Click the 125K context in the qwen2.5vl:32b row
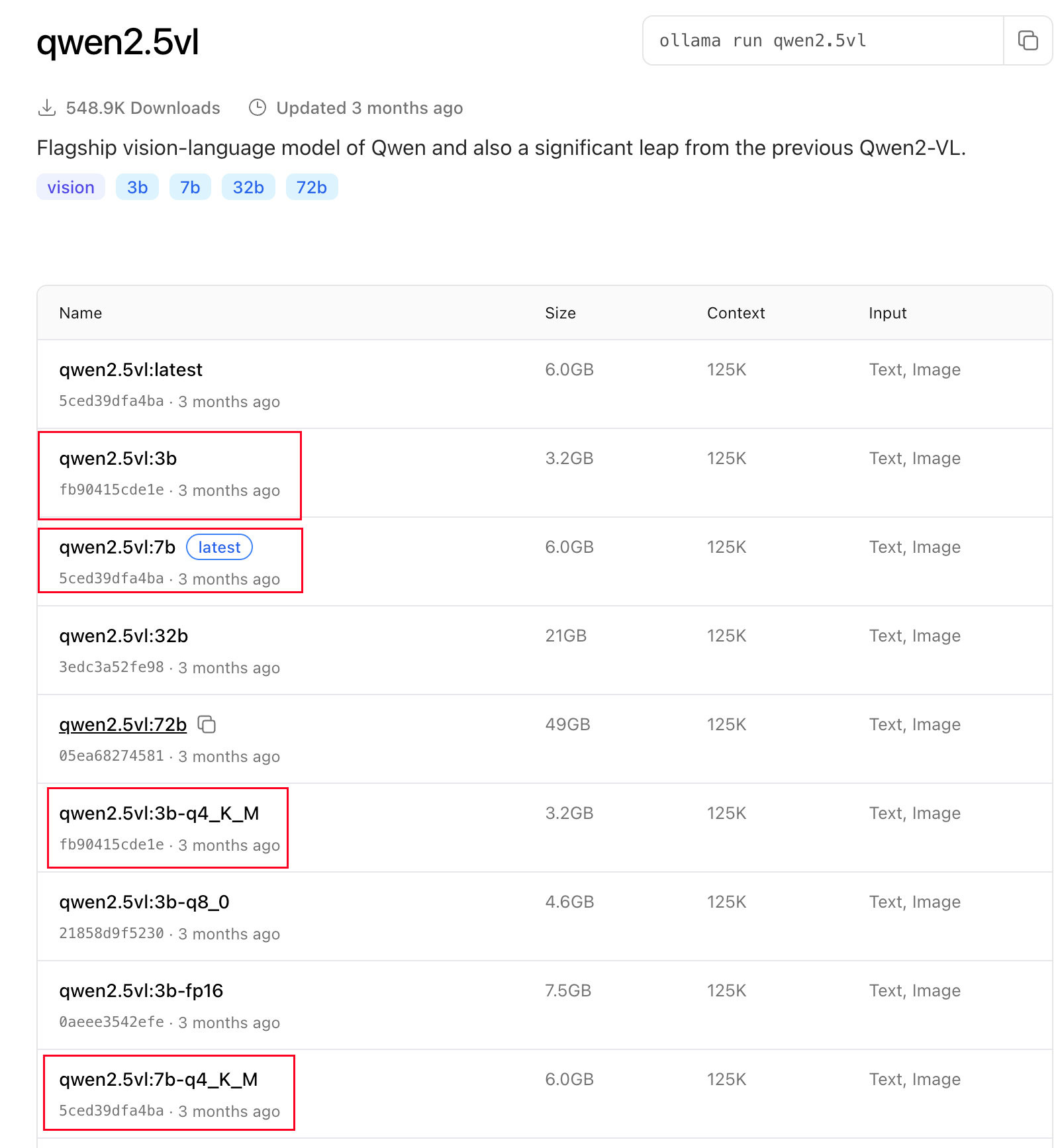 click(726, 636)
